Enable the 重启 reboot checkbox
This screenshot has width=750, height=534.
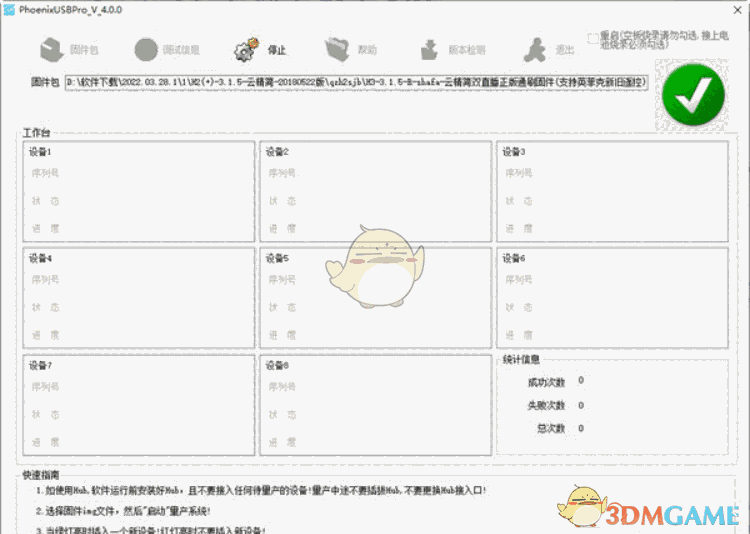(x=593, y=38)
